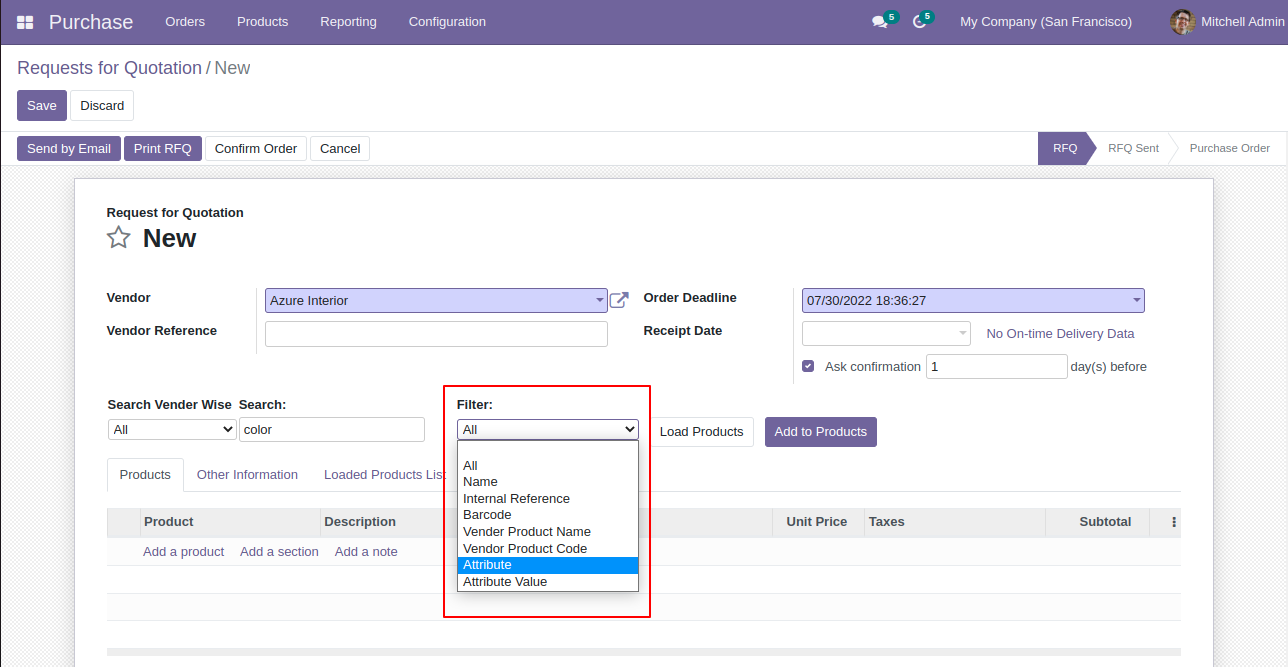The width and height of the screenshot is (1288, 667).
Task: Switch to the Products tab
Action: click(145, 475)
